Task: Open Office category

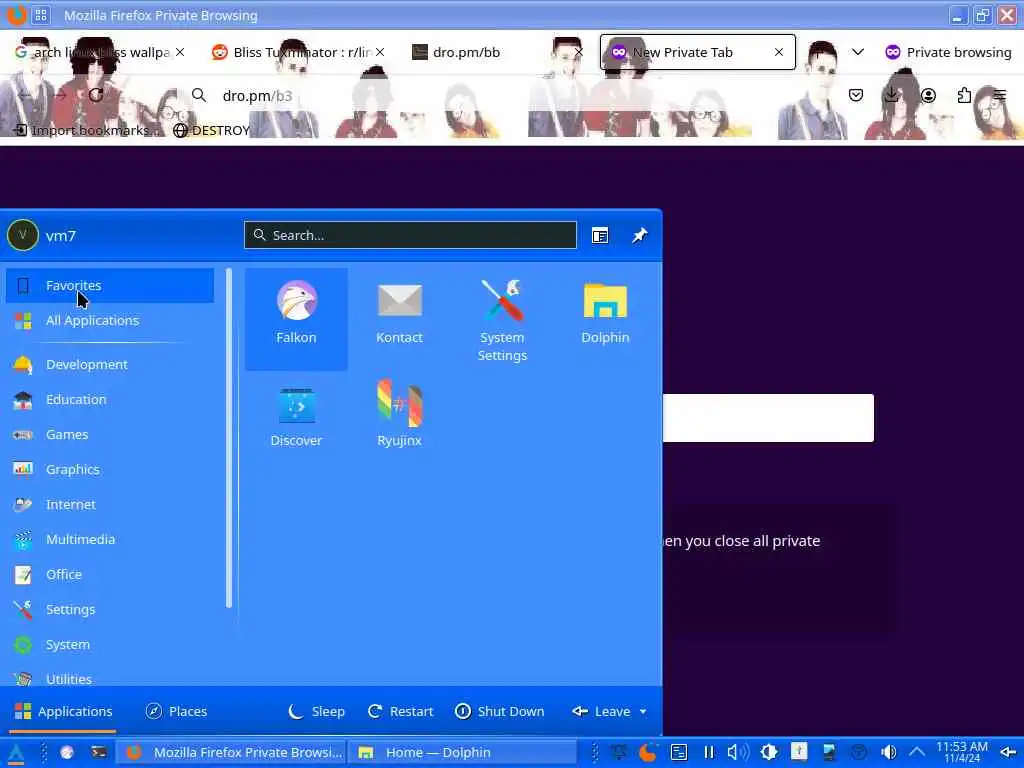Action: [x=110, y=575]
